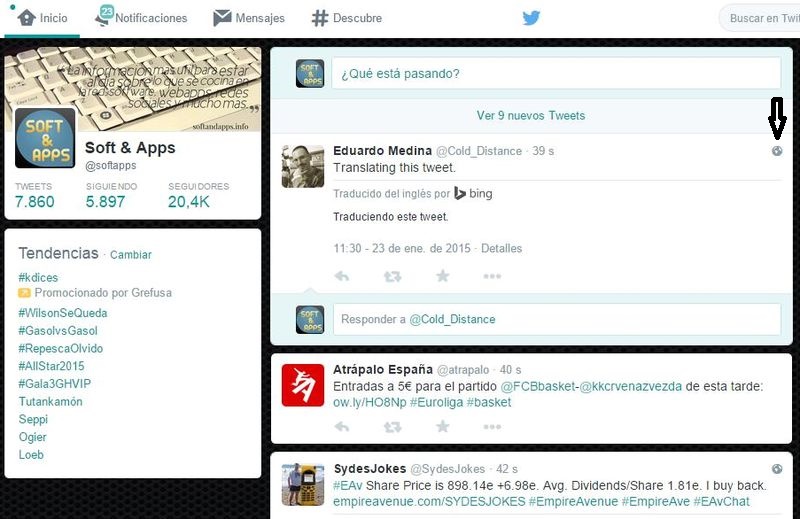The width and height of the screenshot is (800, 519).
Task: Open the SydesJokes name link
Action: 370,469
